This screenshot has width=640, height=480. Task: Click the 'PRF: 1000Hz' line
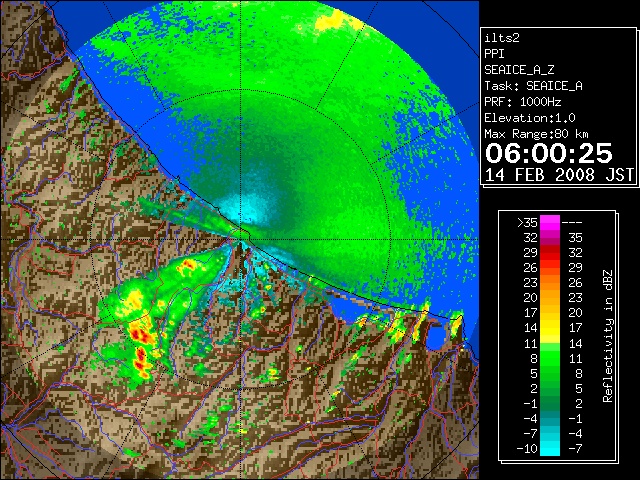click(x=522, y=102)
